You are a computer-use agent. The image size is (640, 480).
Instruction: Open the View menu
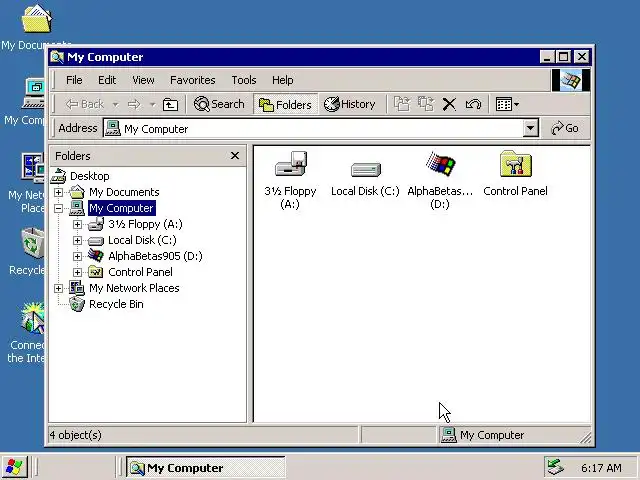point(143,80)
